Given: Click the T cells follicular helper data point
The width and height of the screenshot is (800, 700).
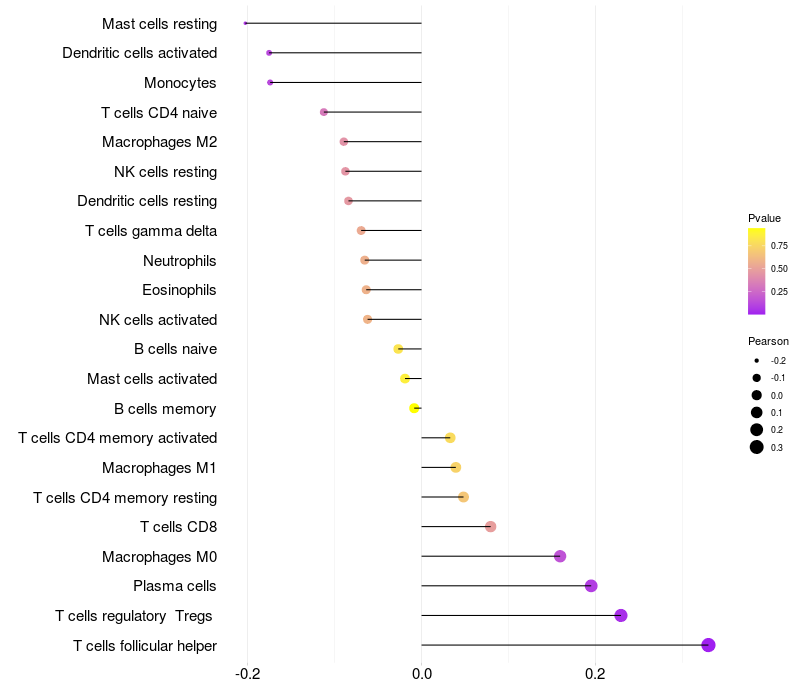Looking at the screenshot, I should pos(708,645).
